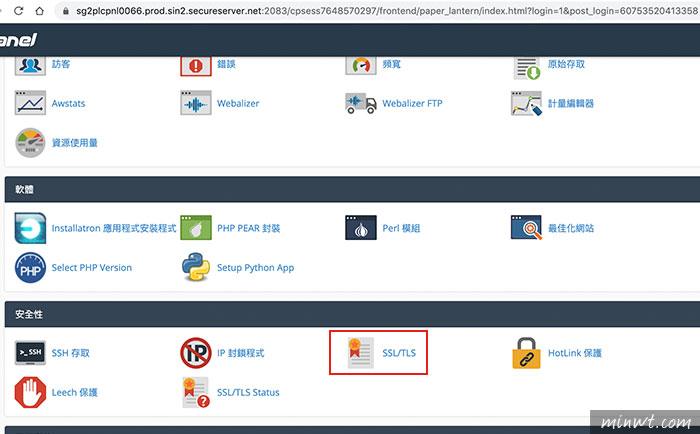The height and width of the screenshot is (434, 700).
Task: Click the HotLink 保護 padlock icon
Action: click(526, 353)
